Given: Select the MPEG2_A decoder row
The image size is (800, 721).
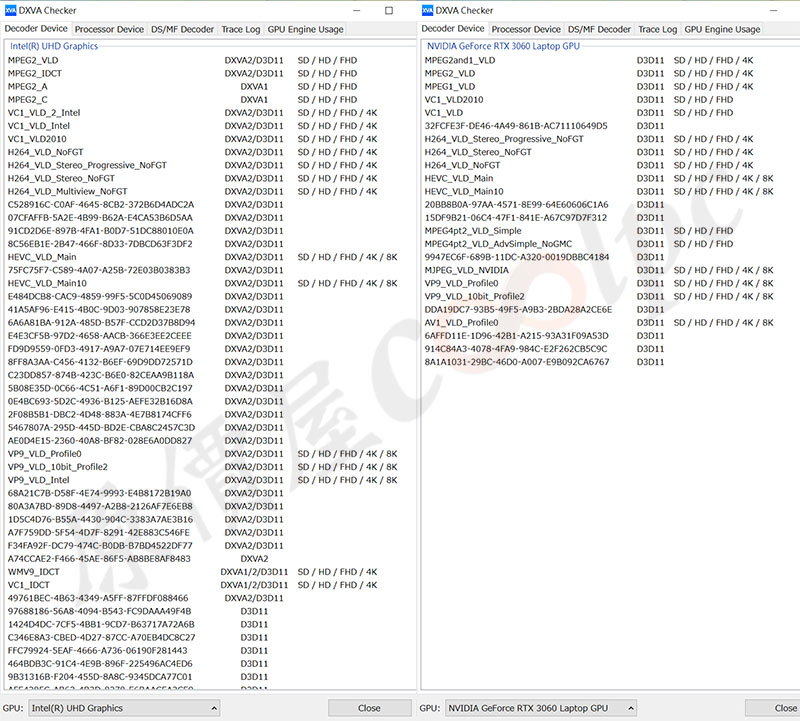Looking at the screenshot, I should 183,87.
